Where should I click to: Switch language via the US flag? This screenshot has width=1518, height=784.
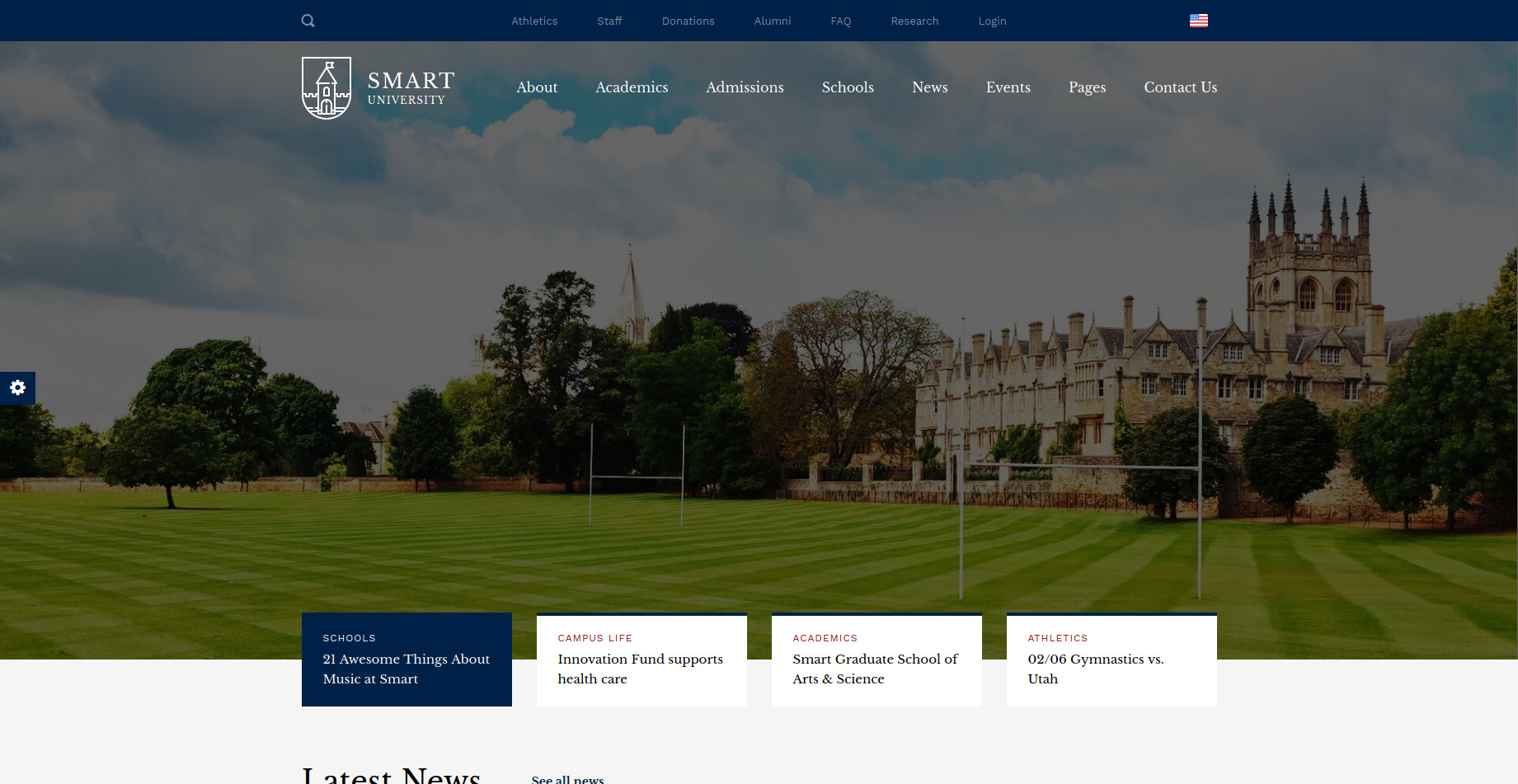pyautogui.click(x=1198, y=20)
